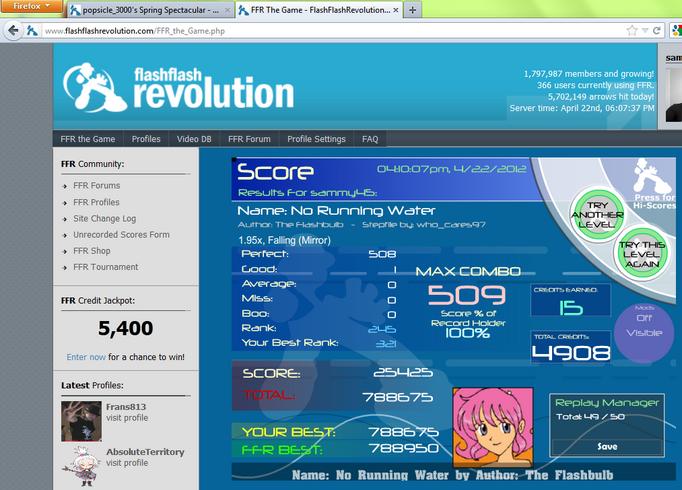Click Try Another Level button
The width and height of the screenshot is (682, 490).
coord(597,214)
